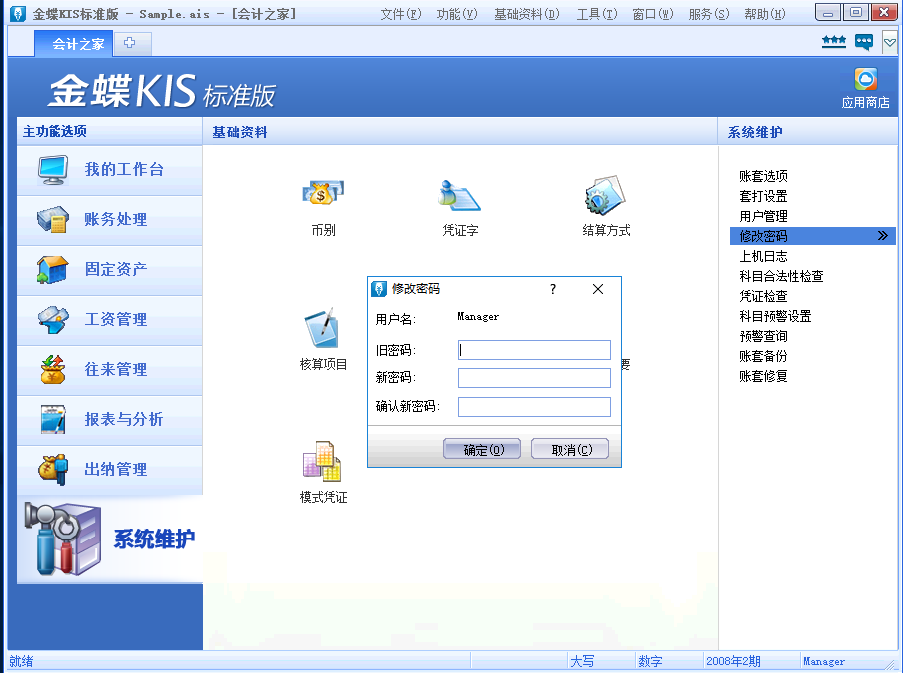Image resolution: width=903 pixels, height=673 pixels.
Task: Open 套打设置 in system maintenance list
Action: click(763, 196)
